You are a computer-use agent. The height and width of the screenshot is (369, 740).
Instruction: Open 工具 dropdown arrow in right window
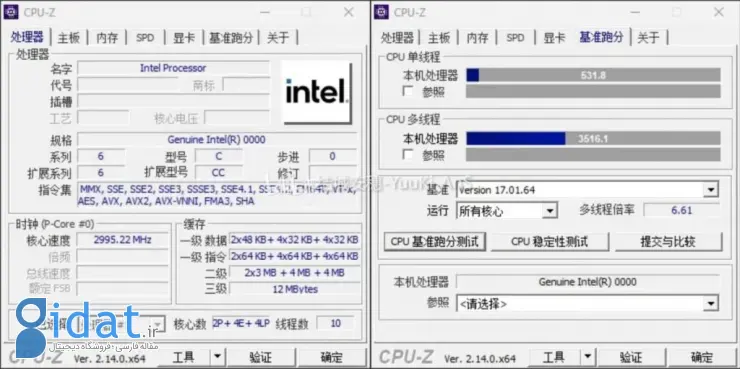pyautogui.click(x=588, y=357)
